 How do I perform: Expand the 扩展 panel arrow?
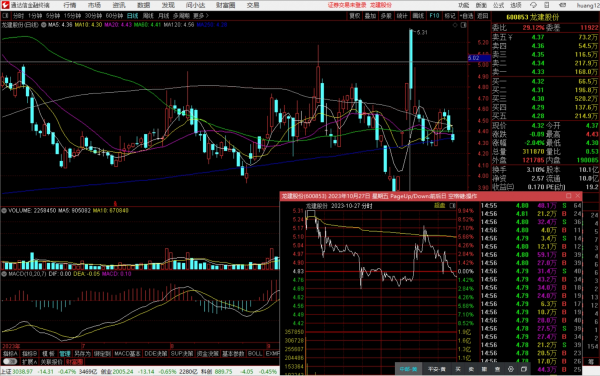coord(35,362)
